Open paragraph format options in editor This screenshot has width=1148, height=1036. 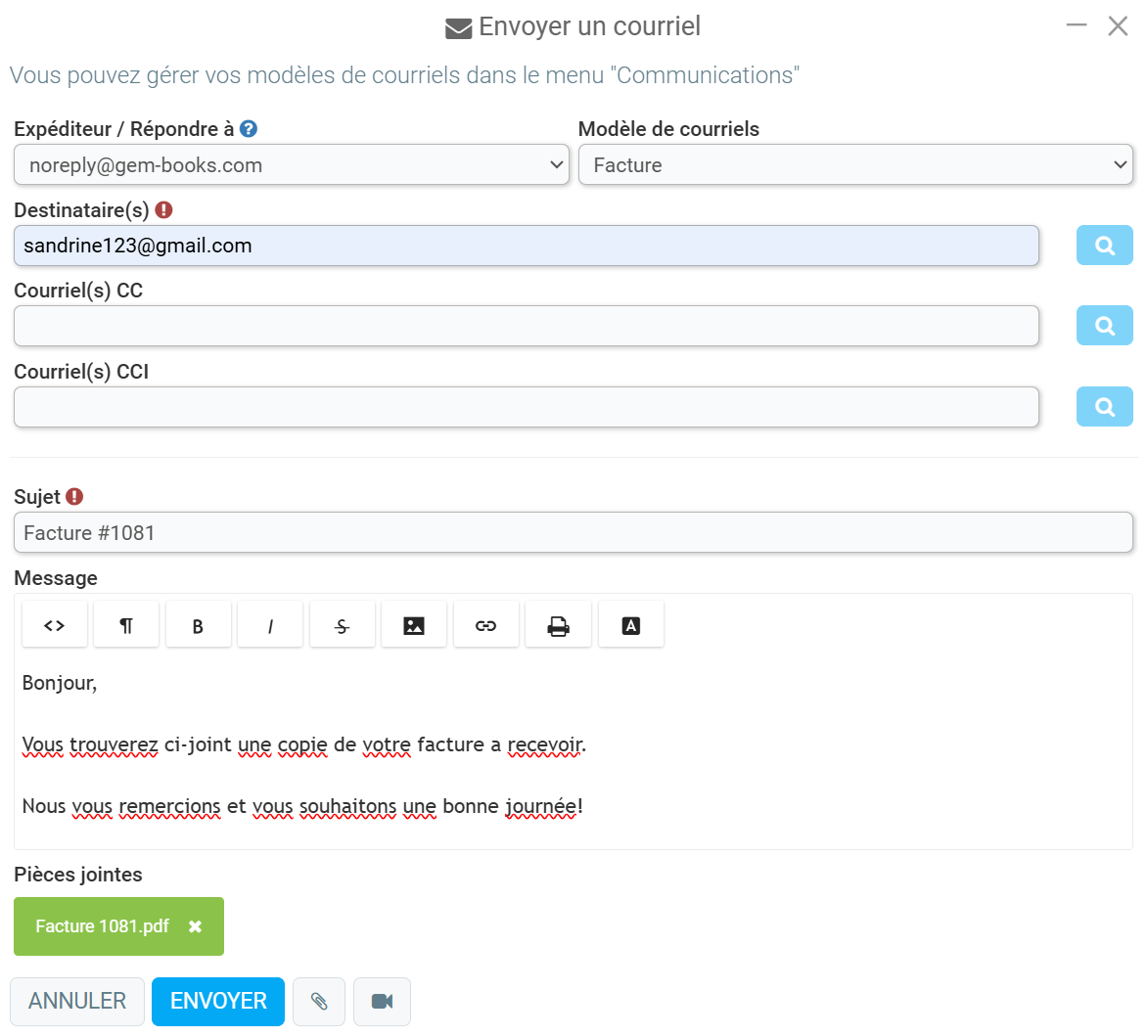pos(126,625)
